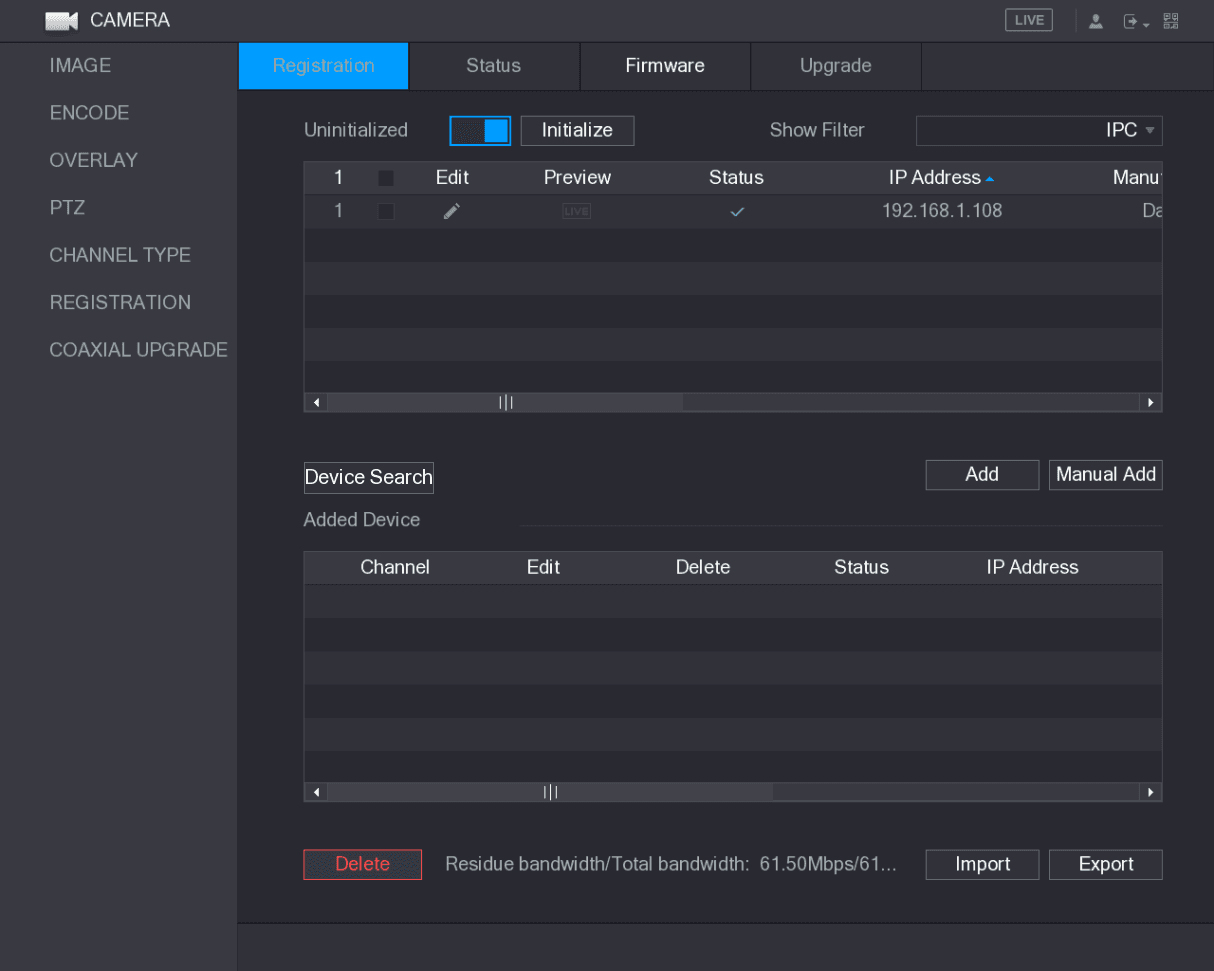
Task: Click the status checkmark for 192.168.1.108
Action: click(x=737, y=211)
